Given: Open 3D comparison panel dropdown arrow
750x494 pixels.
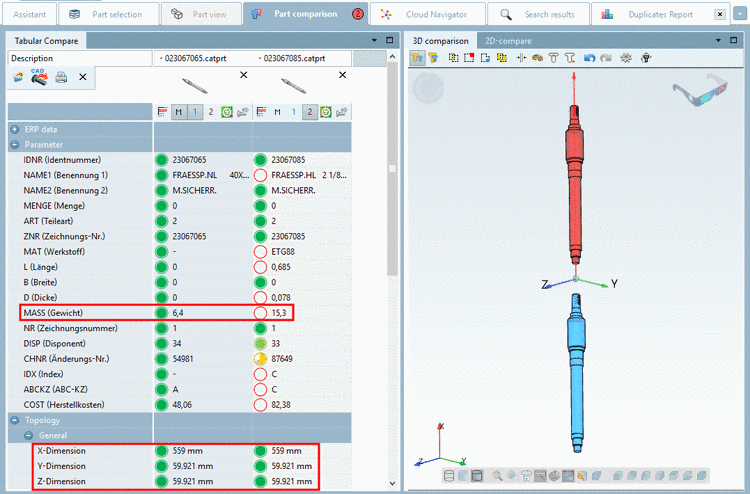Looking at the screenshot, I should pyautogui.click(x=718, y=41).
